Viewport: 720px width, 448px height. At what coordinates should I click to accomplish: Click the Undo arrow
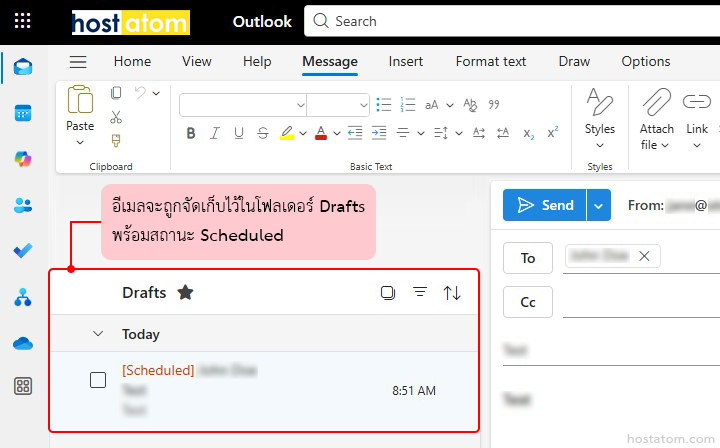click(140, 93)
